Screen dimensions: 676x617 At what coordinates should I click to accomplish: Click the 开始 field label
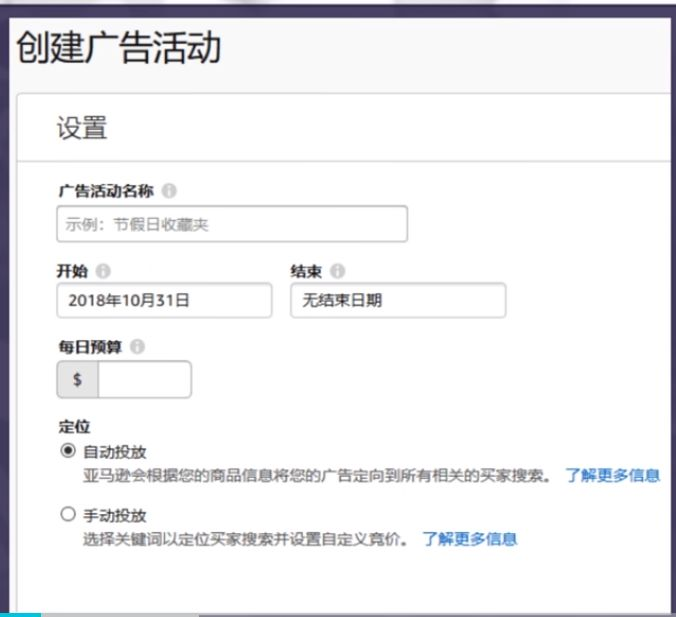point(72,271)
